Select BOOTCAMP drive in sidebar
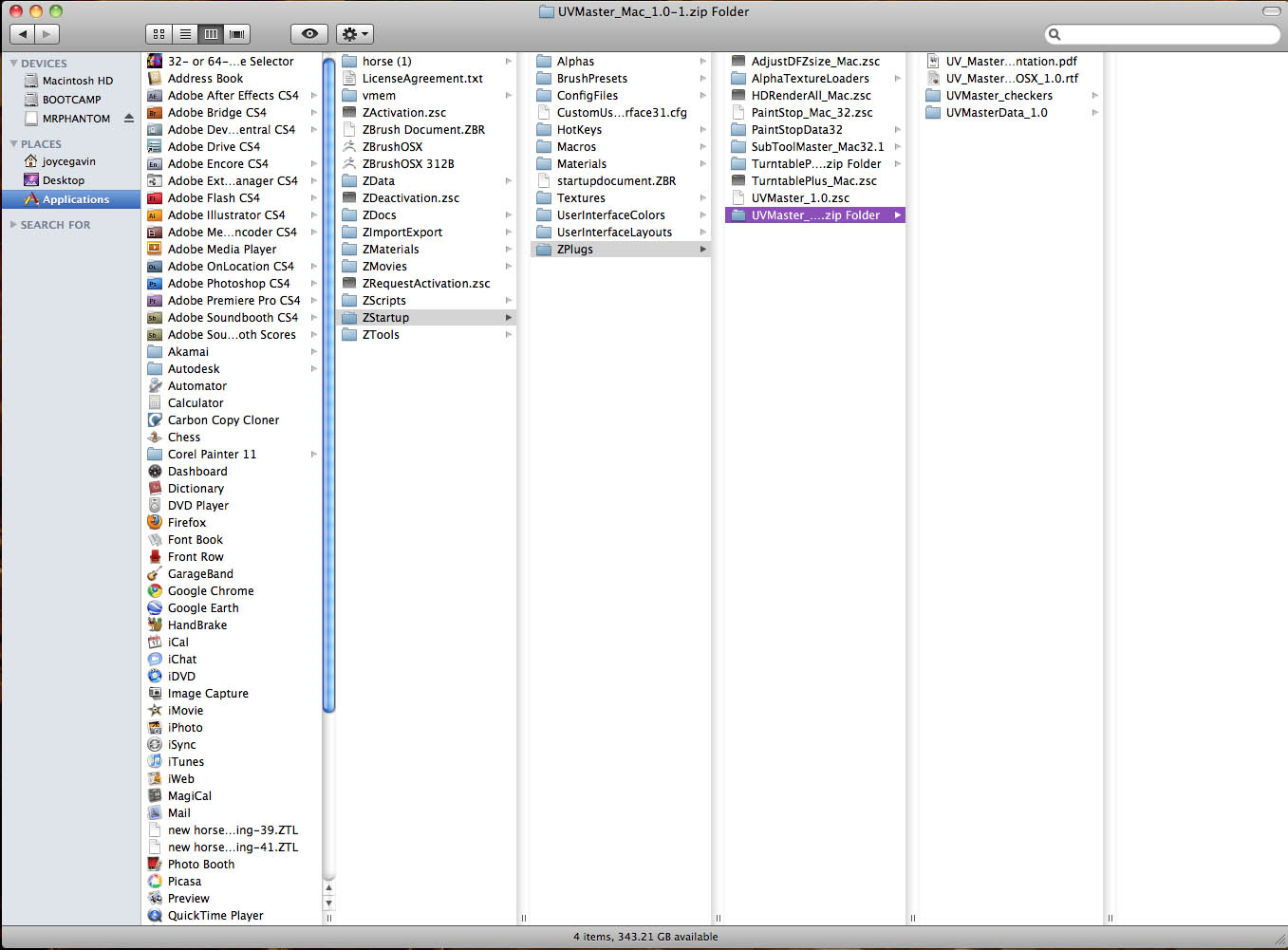The height and width of the screenshot is (950, 1288). (x=71, y=100)
